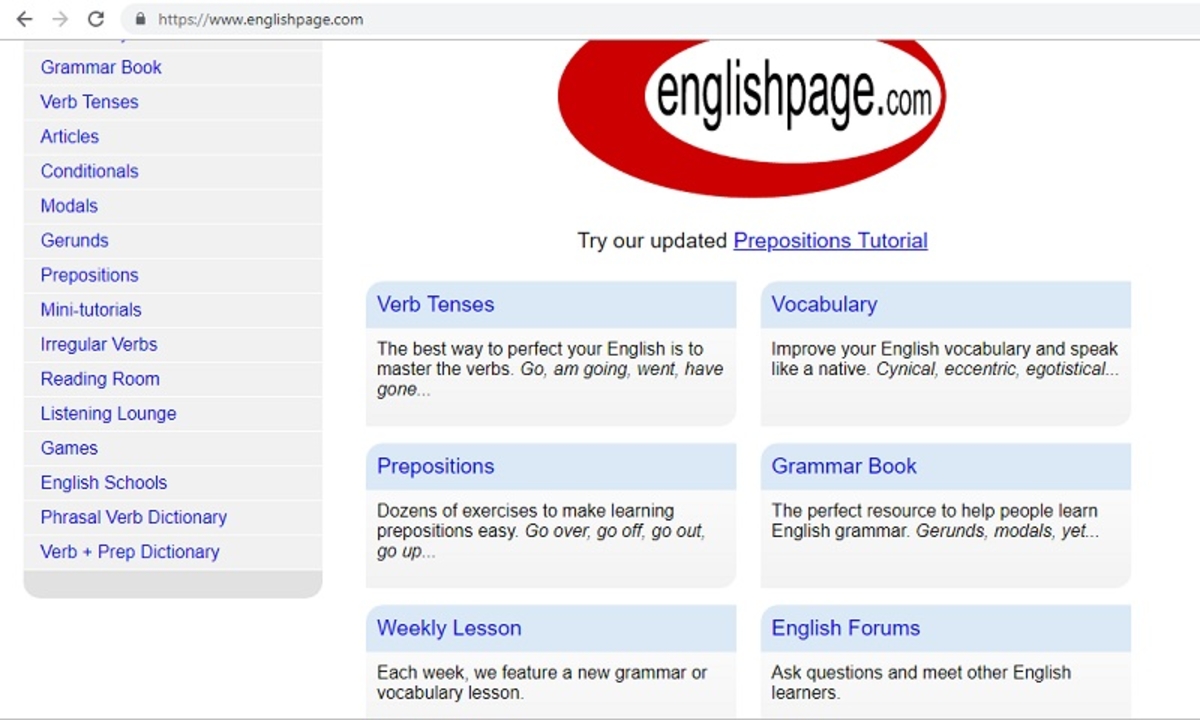
Task: Click the 'master the verbs' description text
Action: pyautogui.click(x=550, y=369)
